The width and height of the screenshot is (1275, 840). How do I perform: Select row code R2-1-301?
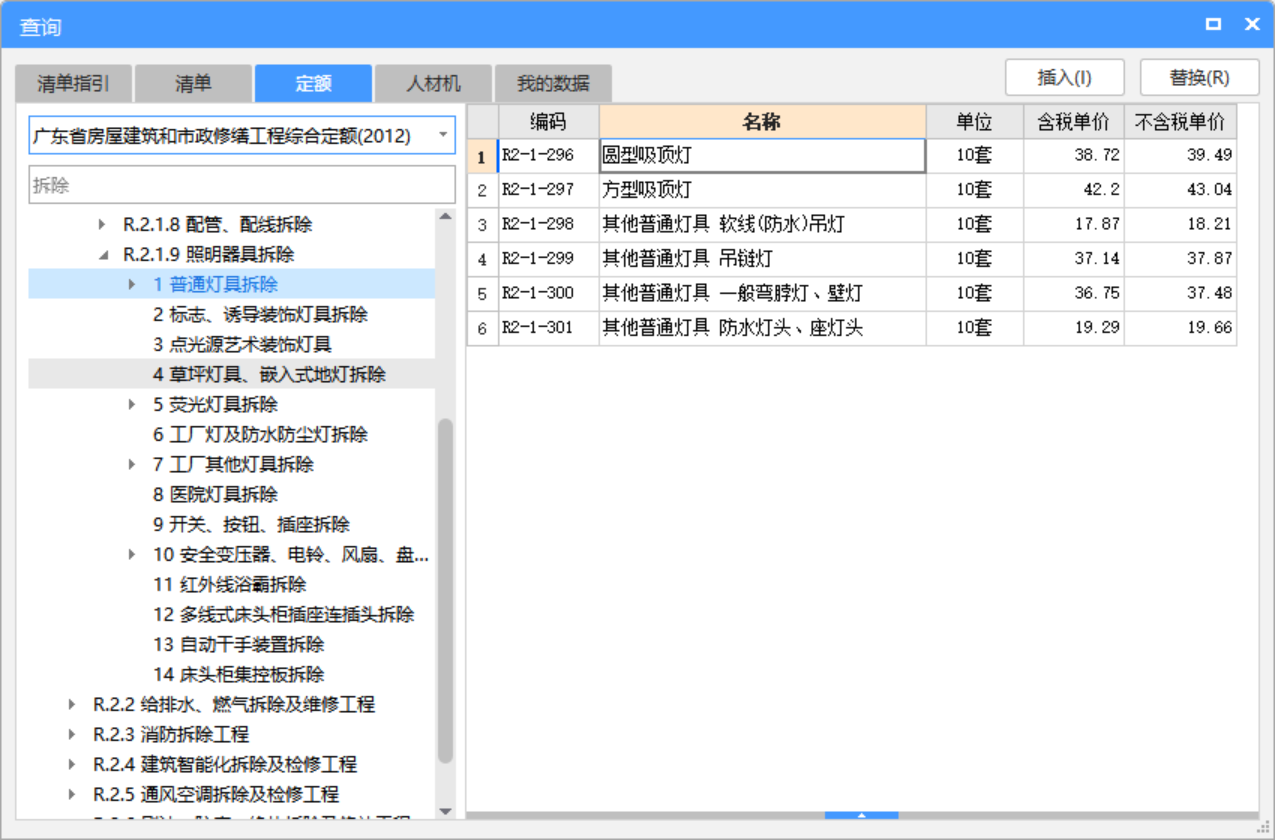[x=548, y=328]
